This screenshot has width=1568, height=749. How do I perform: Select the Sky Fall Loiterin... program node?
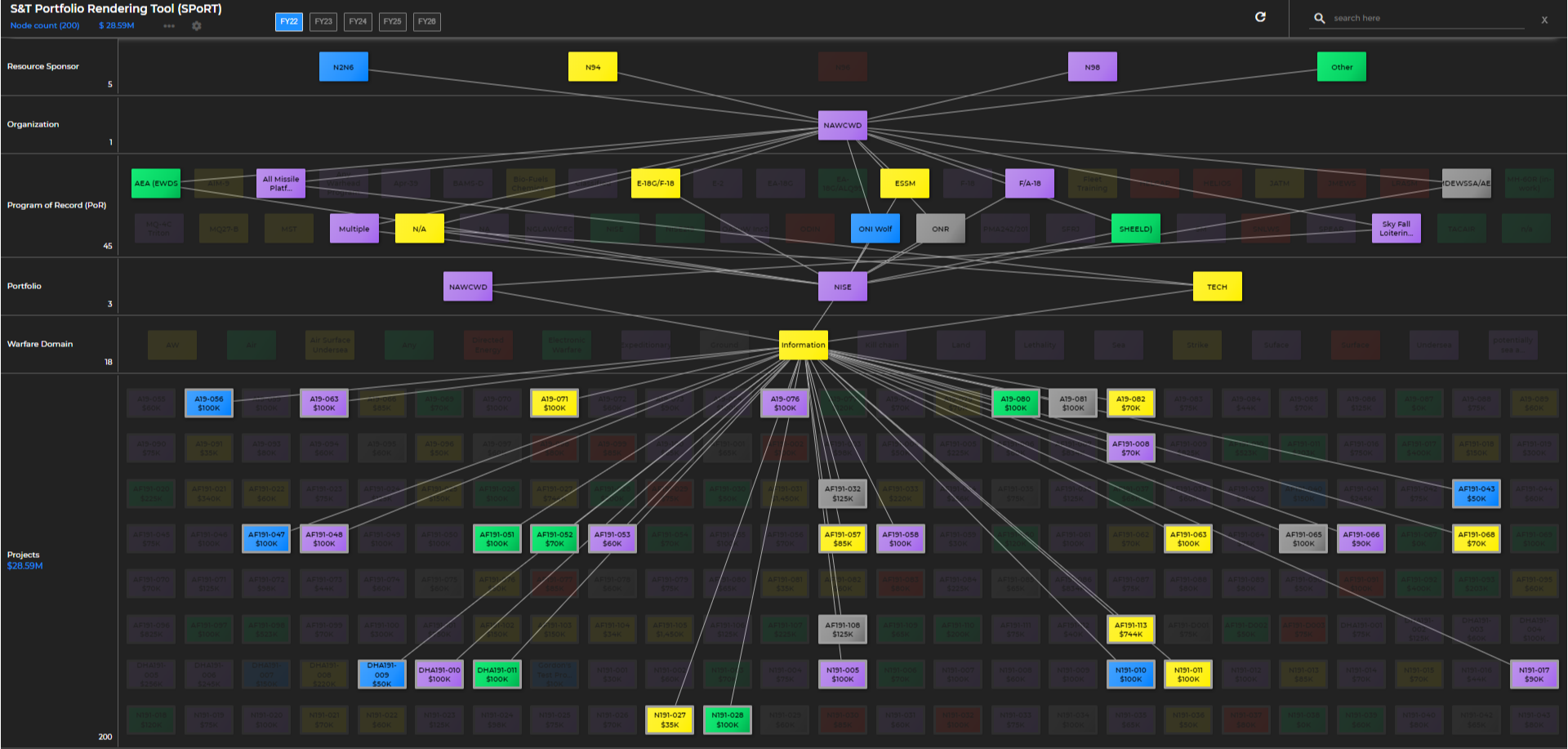pyautogui.click(x=1396, y=229)
